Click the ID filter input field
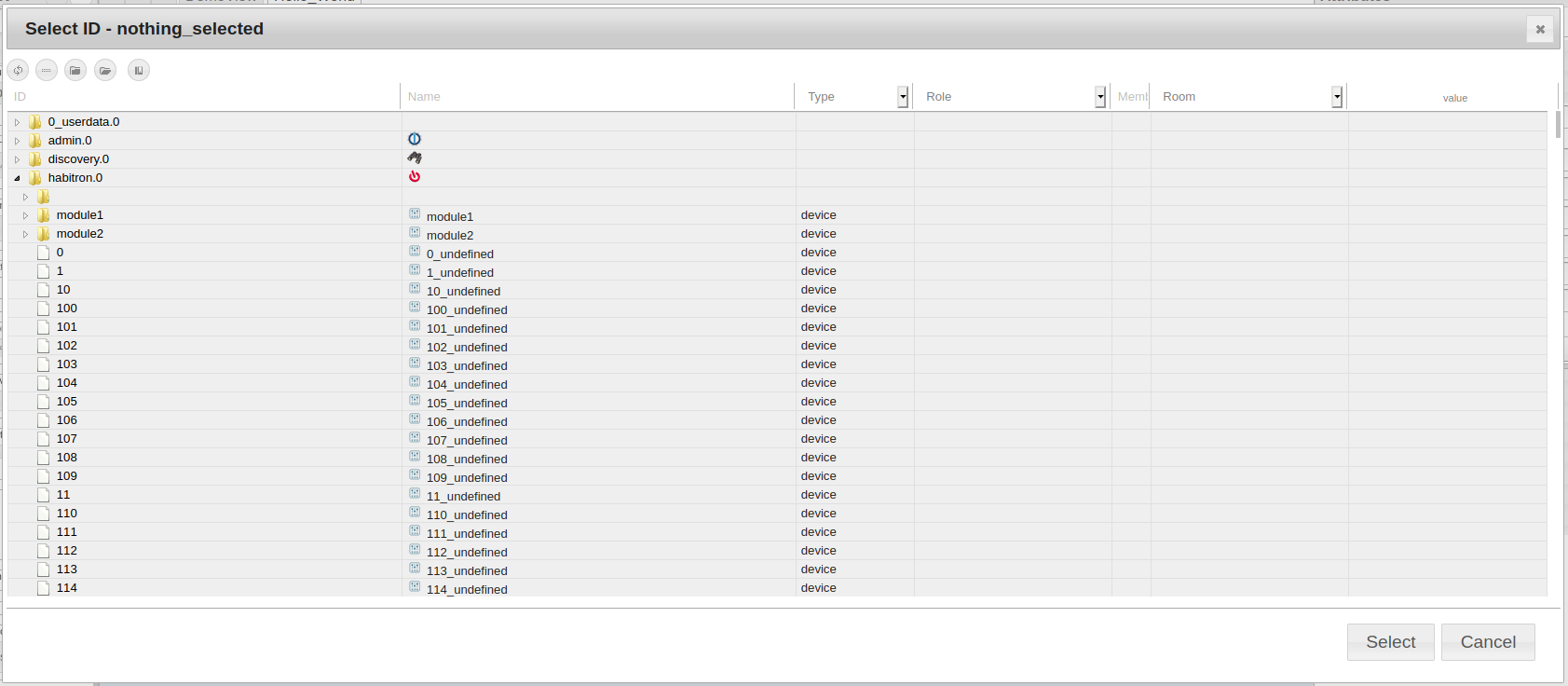1568x686 pixels. click(203, 97)
